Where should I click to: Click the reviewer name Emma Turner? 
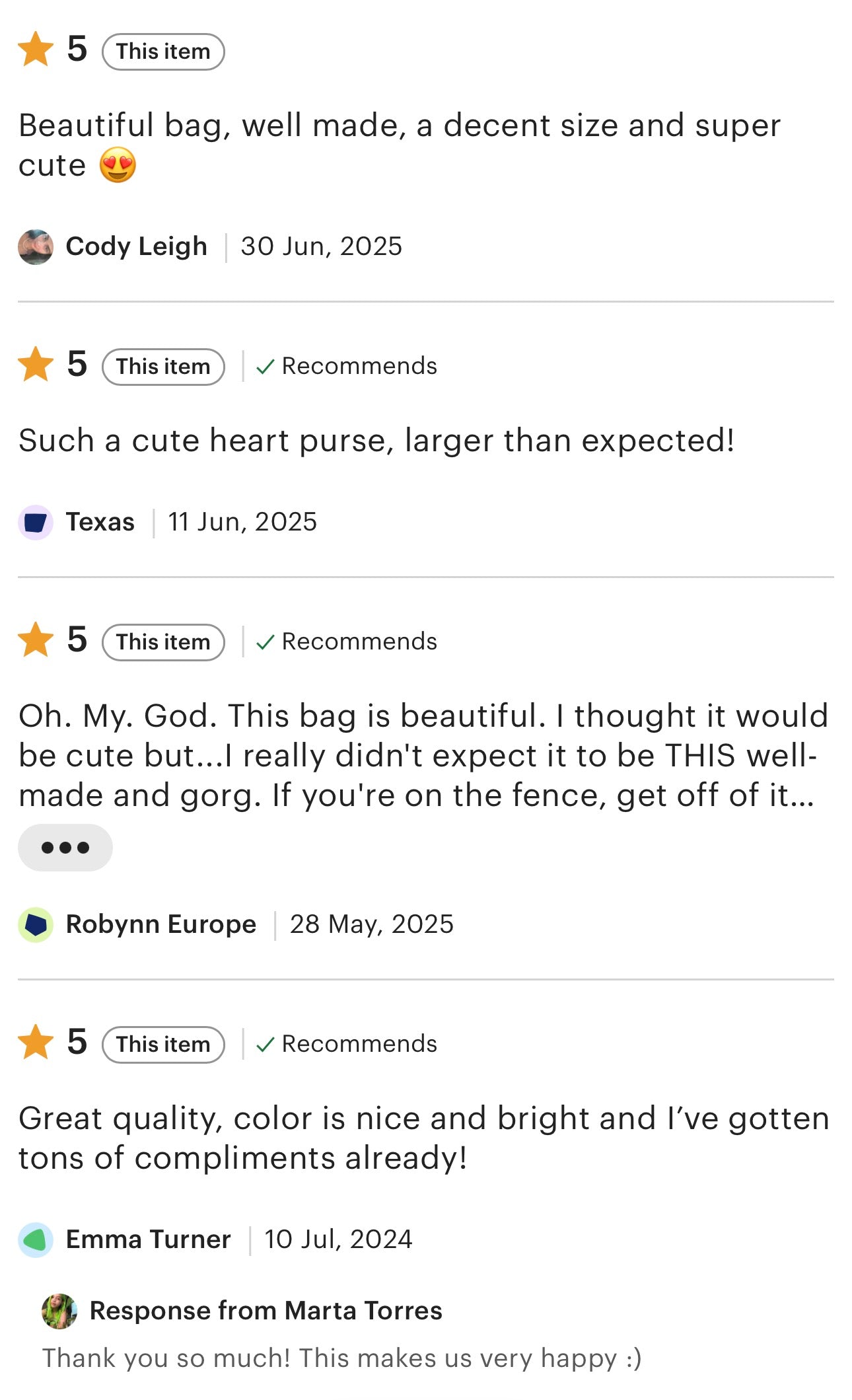tap(147, 1239)
